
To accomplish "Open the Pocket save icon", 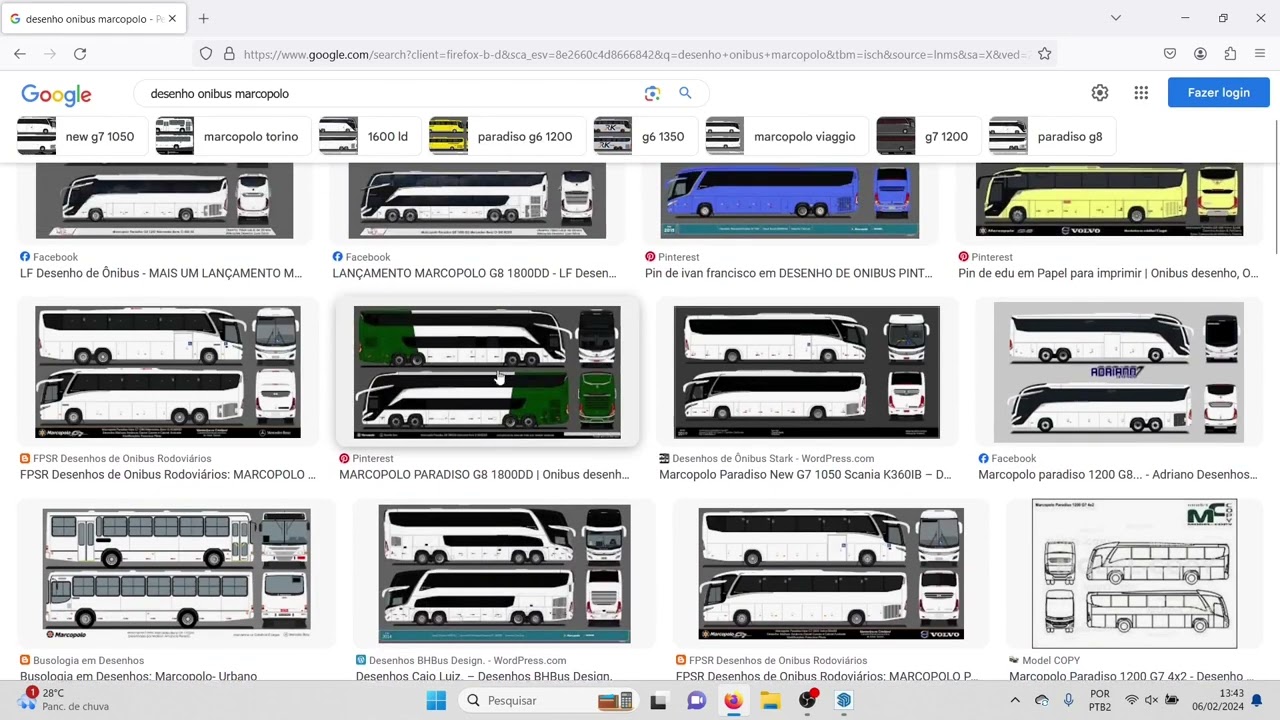I will [1170, 54].
